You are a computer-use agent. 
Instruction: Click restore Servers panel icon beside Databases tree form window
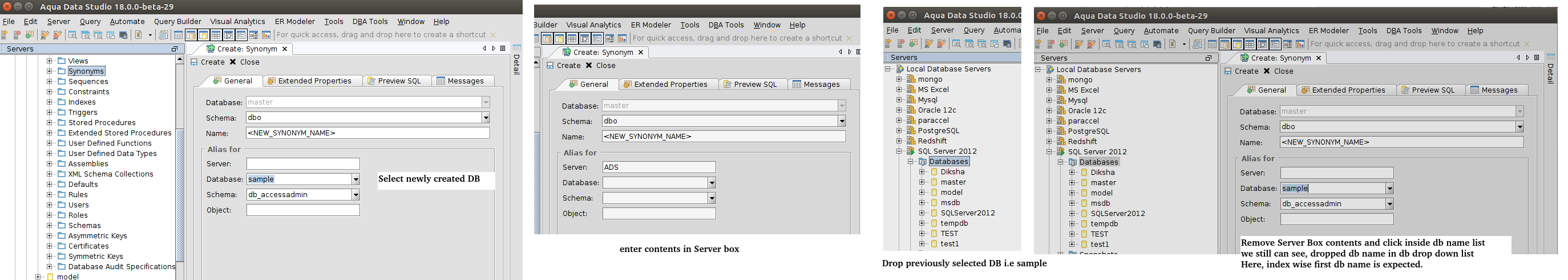point(1209,58)
